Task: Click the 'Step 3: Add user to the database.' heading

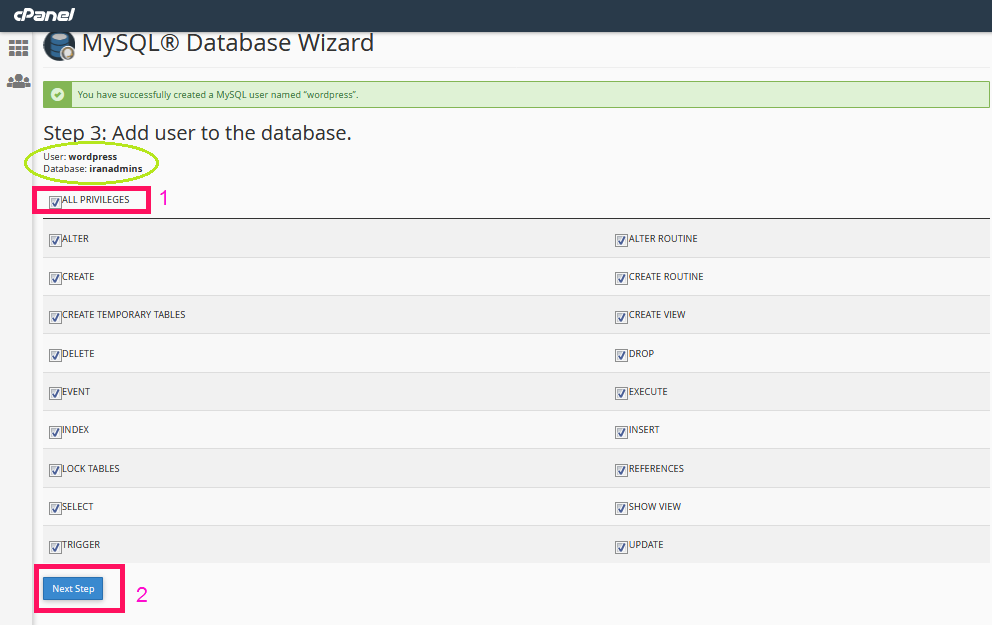Action: [x=197, y=133]
